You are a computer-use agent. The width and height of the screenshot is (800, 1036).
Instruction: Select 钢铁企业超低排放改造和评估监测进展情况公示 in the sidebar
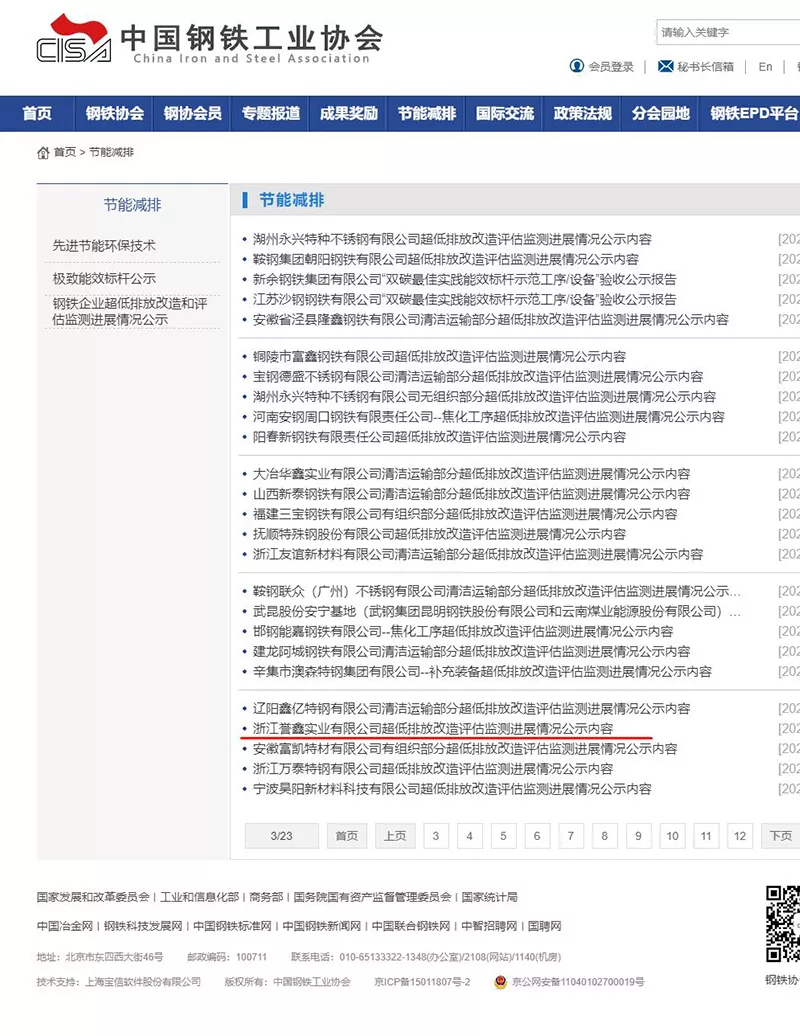click(x=130, y=312)
